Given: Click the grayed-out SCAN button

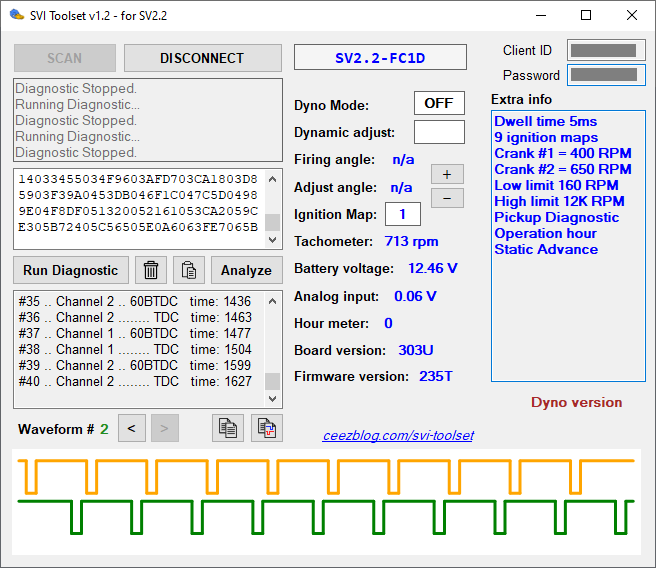Looking at the screenshot, I should tap(64, 58).
